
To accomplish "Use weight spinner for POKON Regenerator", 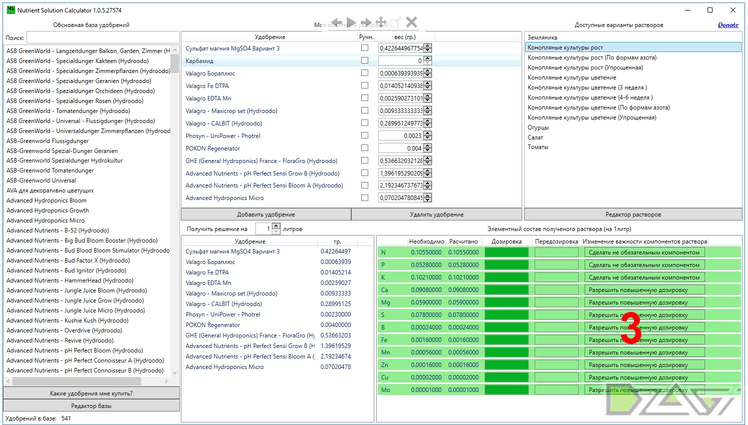I will click(427, 148).
